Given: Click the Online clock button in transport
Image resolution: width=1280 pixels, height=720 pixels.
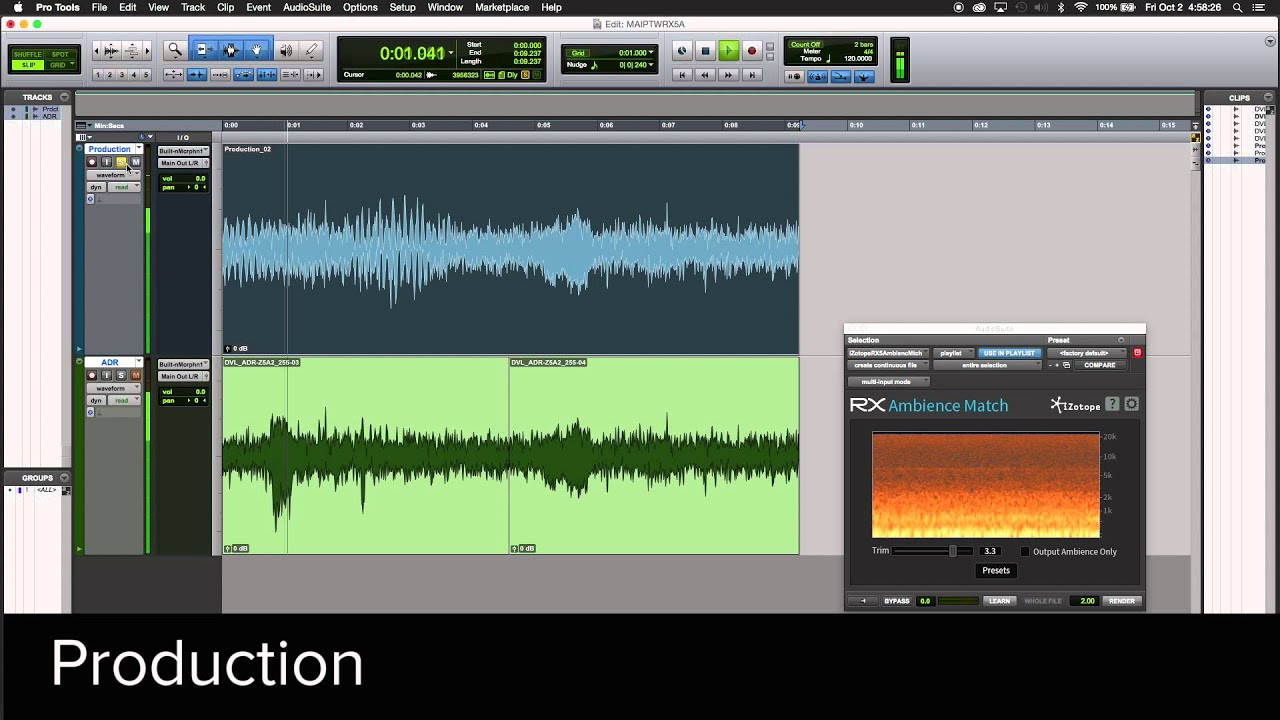Looking at the screenshot, I should coord(682,51).
